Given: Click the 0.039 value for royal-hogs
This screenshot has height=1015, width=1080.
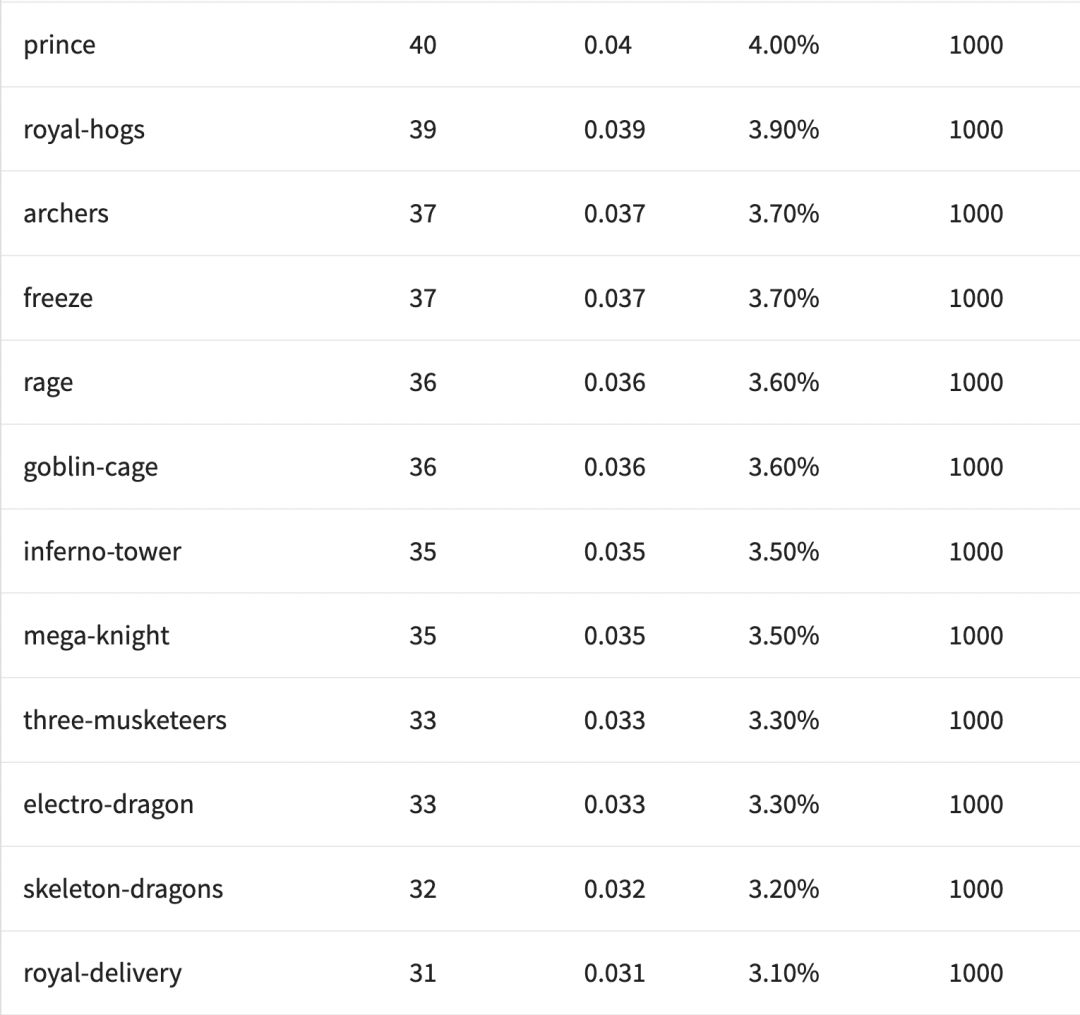Looking at the screenshot, I should tap(615, 130).
